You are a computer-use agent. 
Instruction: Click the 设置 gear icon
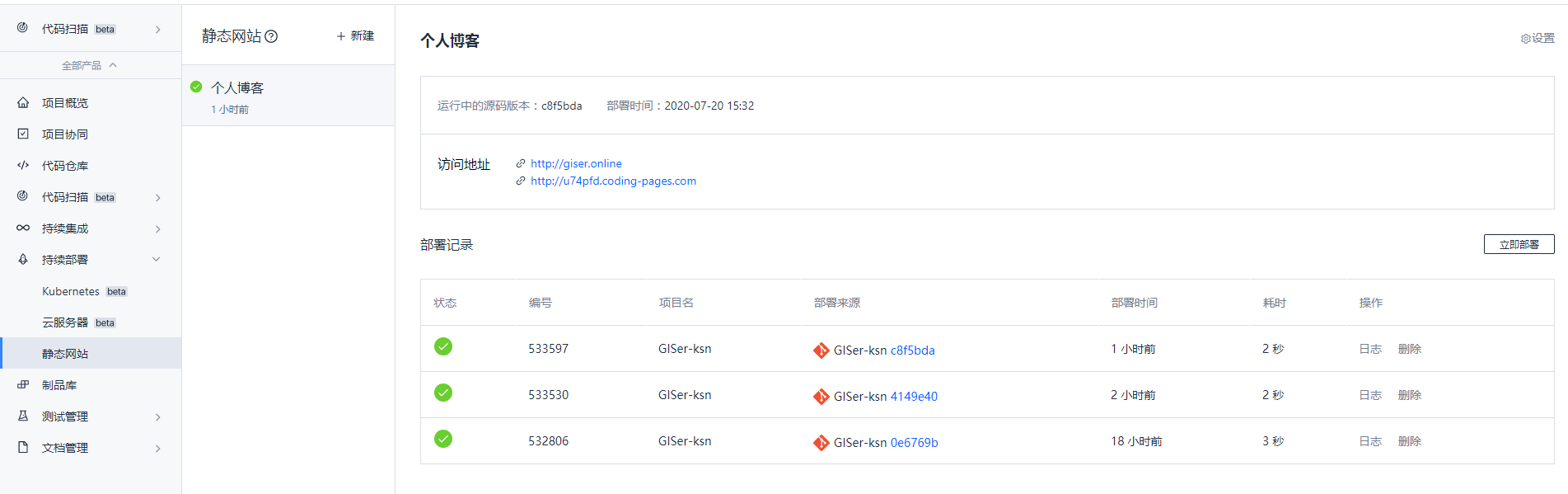click(x=1525, y=39)
